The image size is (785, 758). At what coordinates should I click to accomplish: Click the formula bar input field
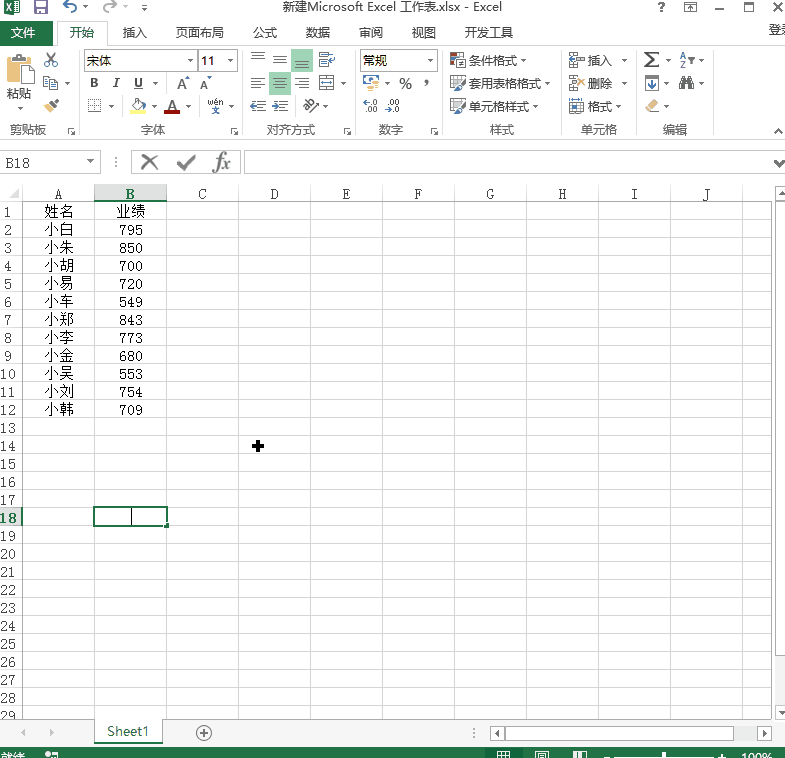pyautogui.click(x=508, y=163)
